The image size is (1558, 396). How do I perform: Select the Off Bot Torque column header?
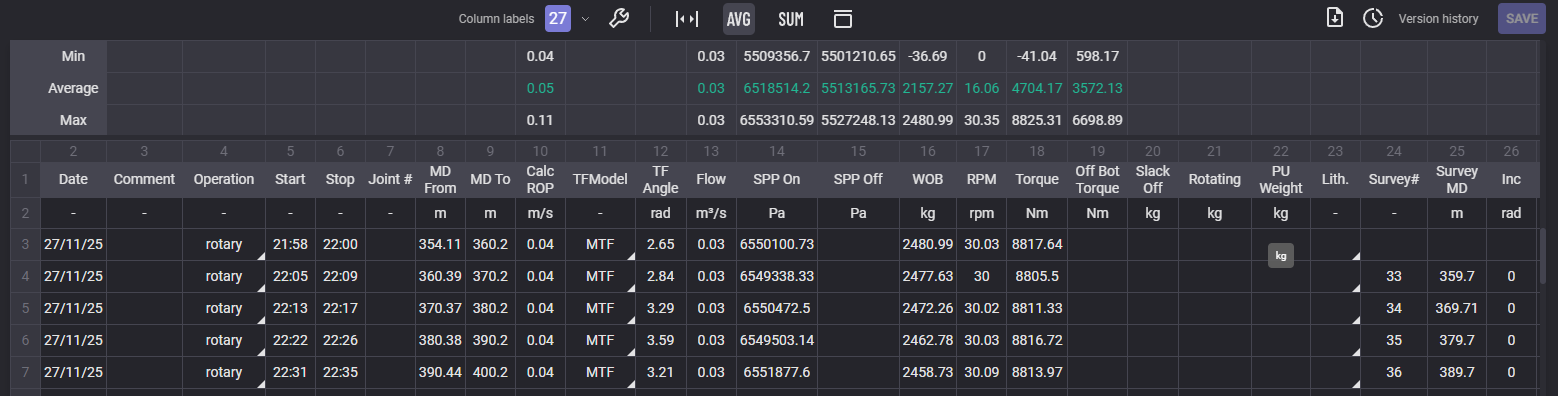click(1097, 180)
